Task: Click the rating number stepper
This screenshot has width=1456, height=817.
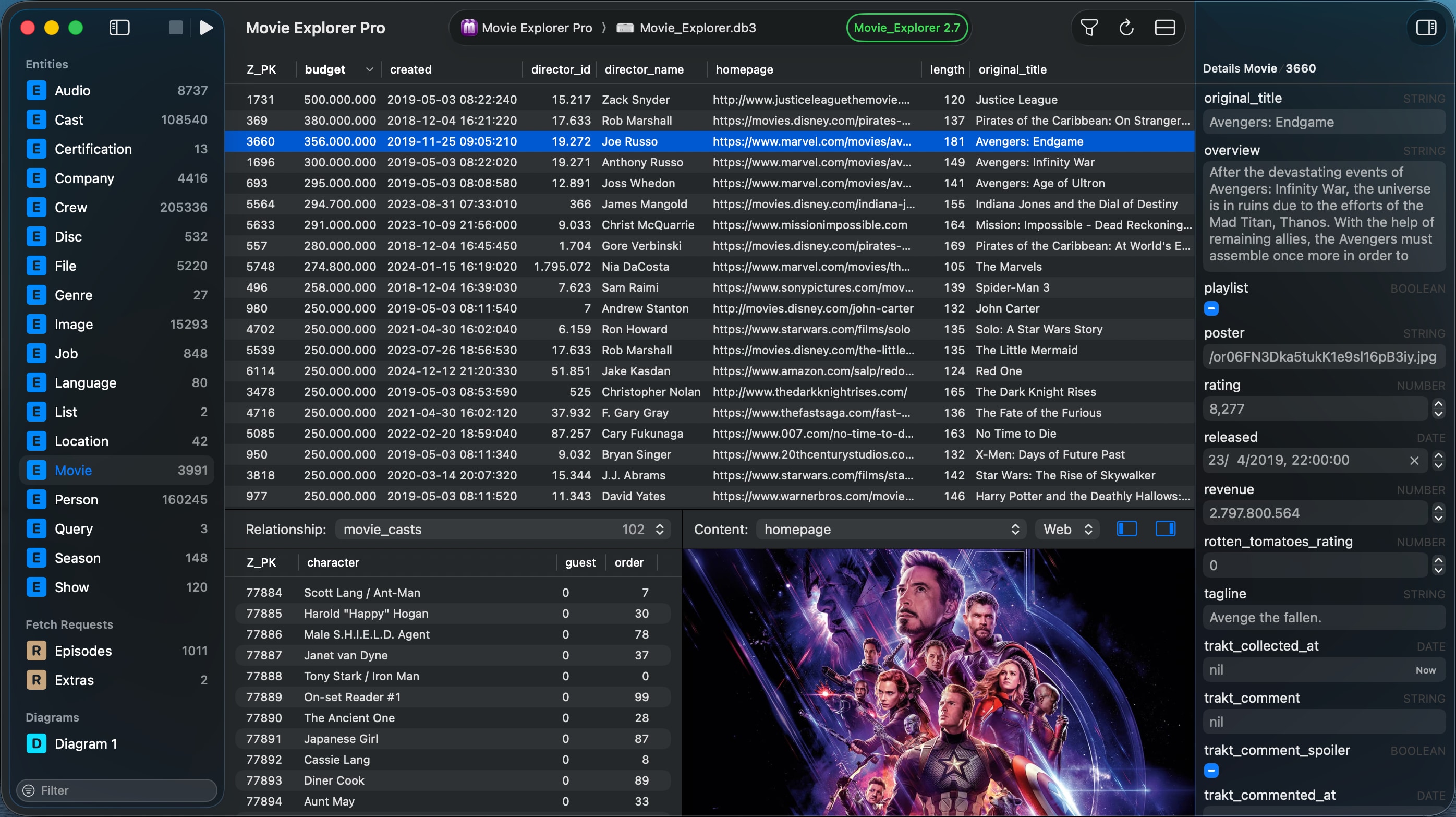Action: coord(1438,409)
